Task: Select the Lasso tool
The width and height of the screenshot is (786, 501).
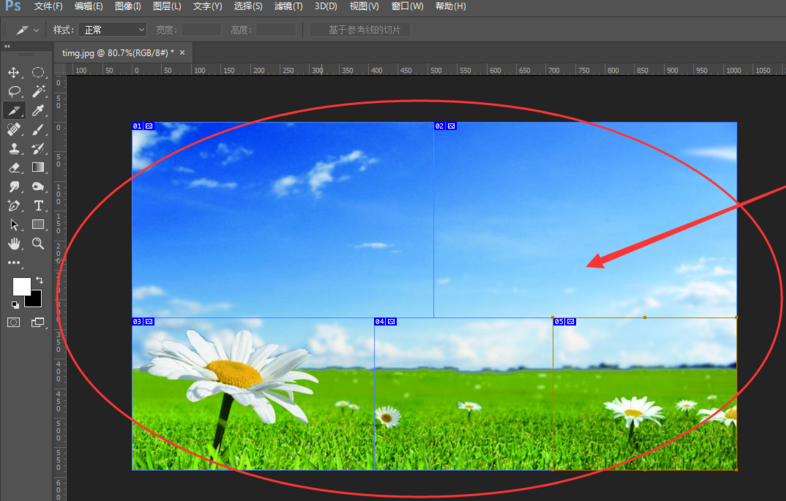Action: pyautogui.click(x=14, y=92)
